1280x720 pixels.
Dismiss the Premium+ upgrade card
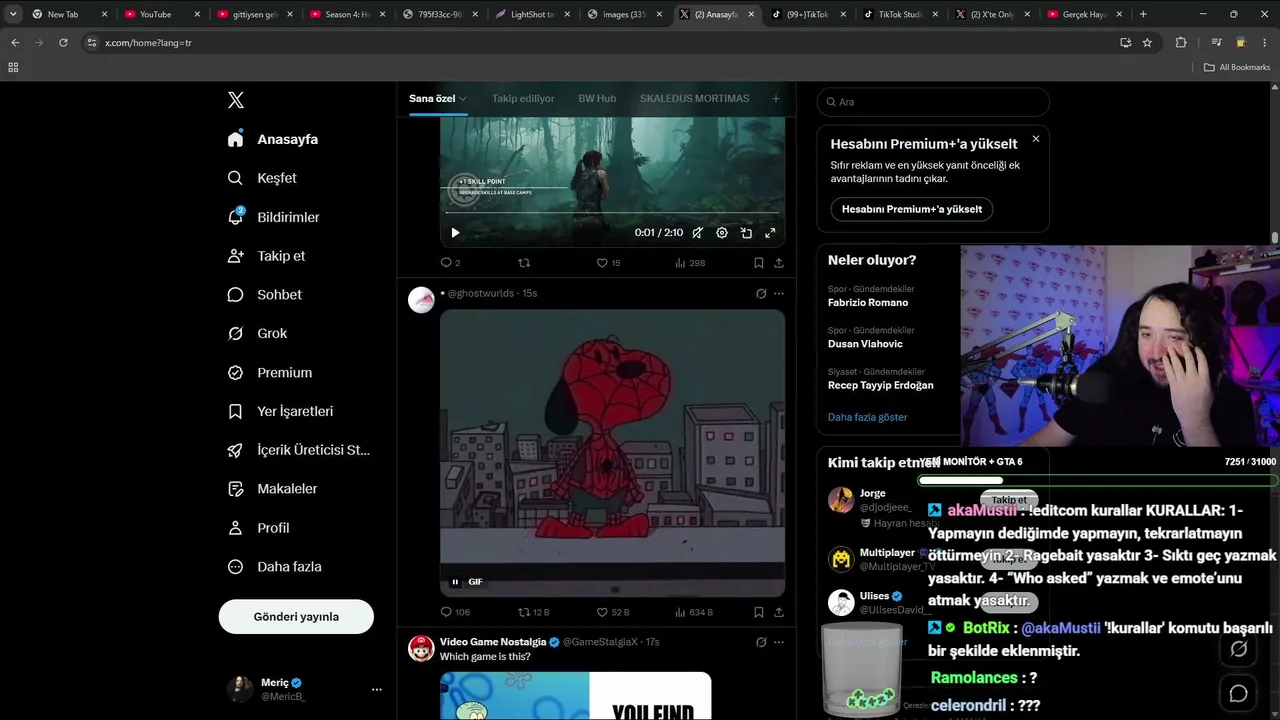coord(1036,139)
